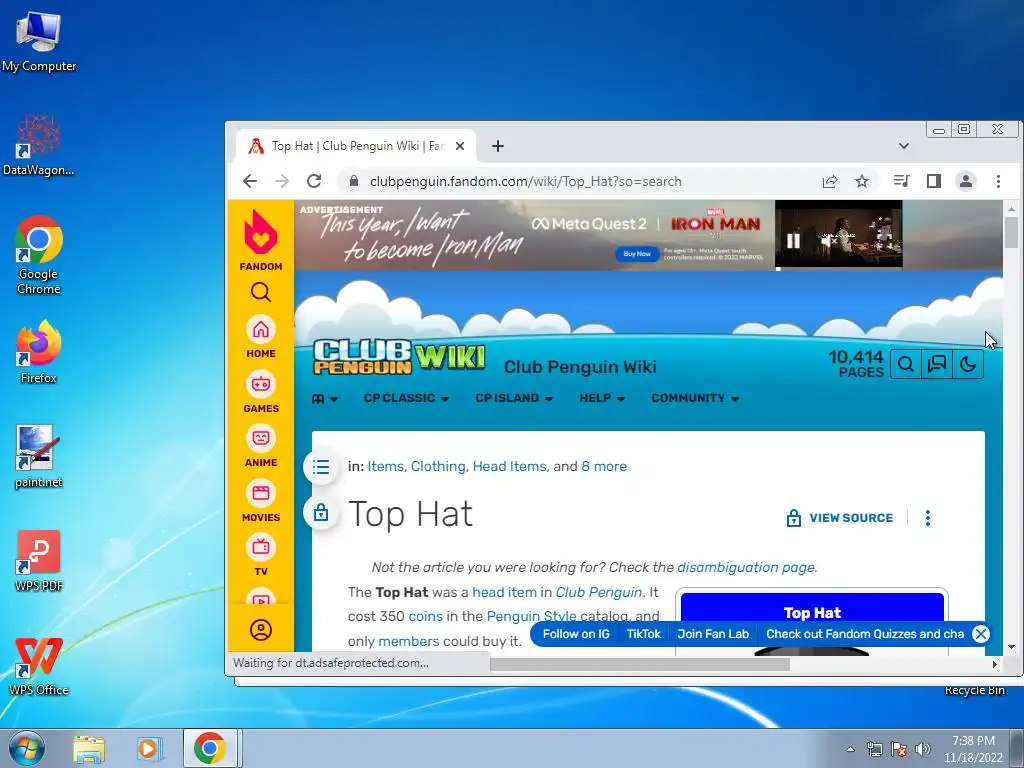Image resolution: width=1024 pixels, height=768 pixels.
Task: Toggle Chrome side panel
Action: tap(934, 181)
